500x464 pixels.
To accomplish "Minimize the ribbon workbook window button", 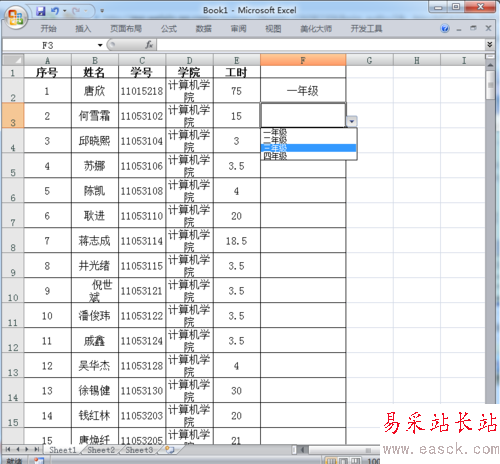I will pos(459,29).
